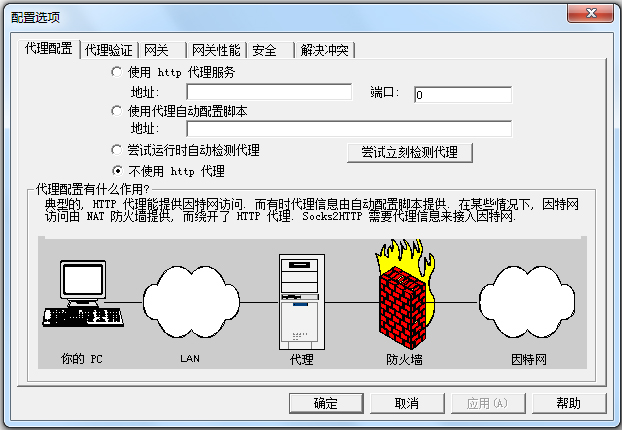Switch to the 代理验证 tab
This screenshot has height=430, width=622.
pyautogui.click(x=108, y=50)
